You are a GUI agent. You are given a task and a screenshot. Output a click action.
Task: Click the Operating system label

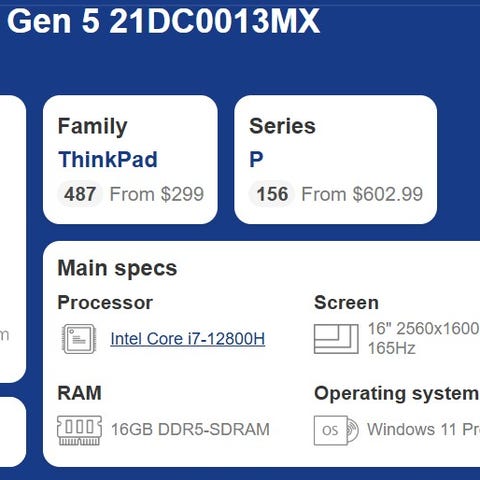[397, 394]
